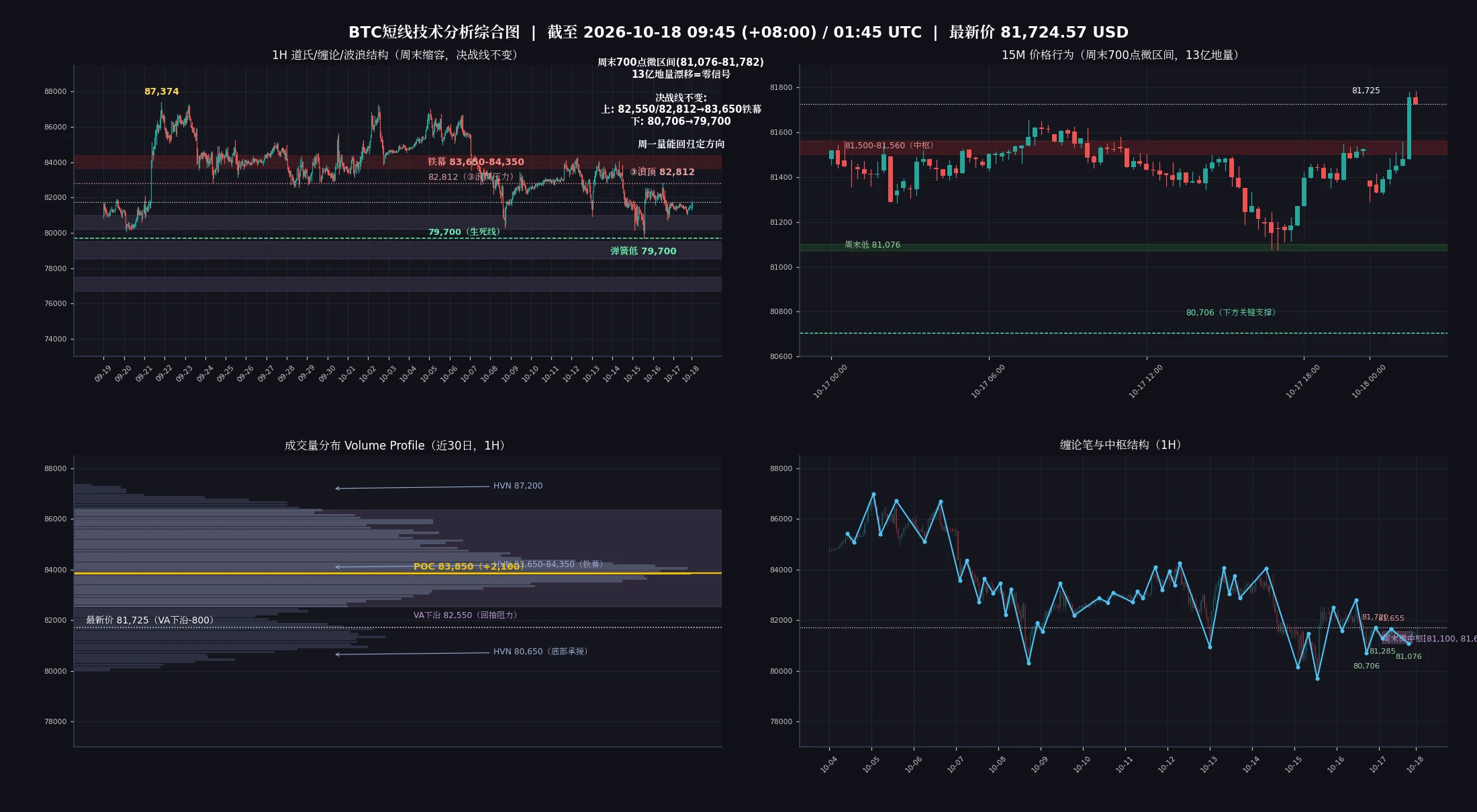Click the '10-04' date tick on Chan chart
Viewport: 1477px width, 812px height.
[x=828, y=764]
